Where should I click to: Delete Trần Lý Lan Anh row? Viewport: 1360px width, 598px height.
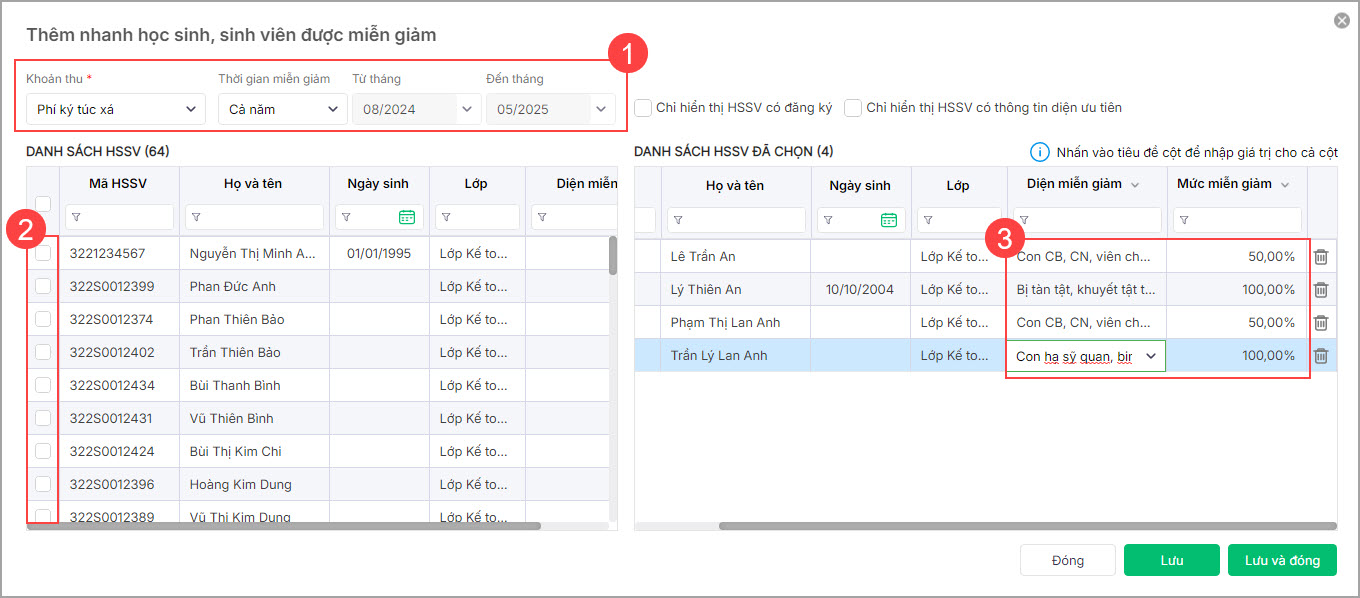point(1320,356)
